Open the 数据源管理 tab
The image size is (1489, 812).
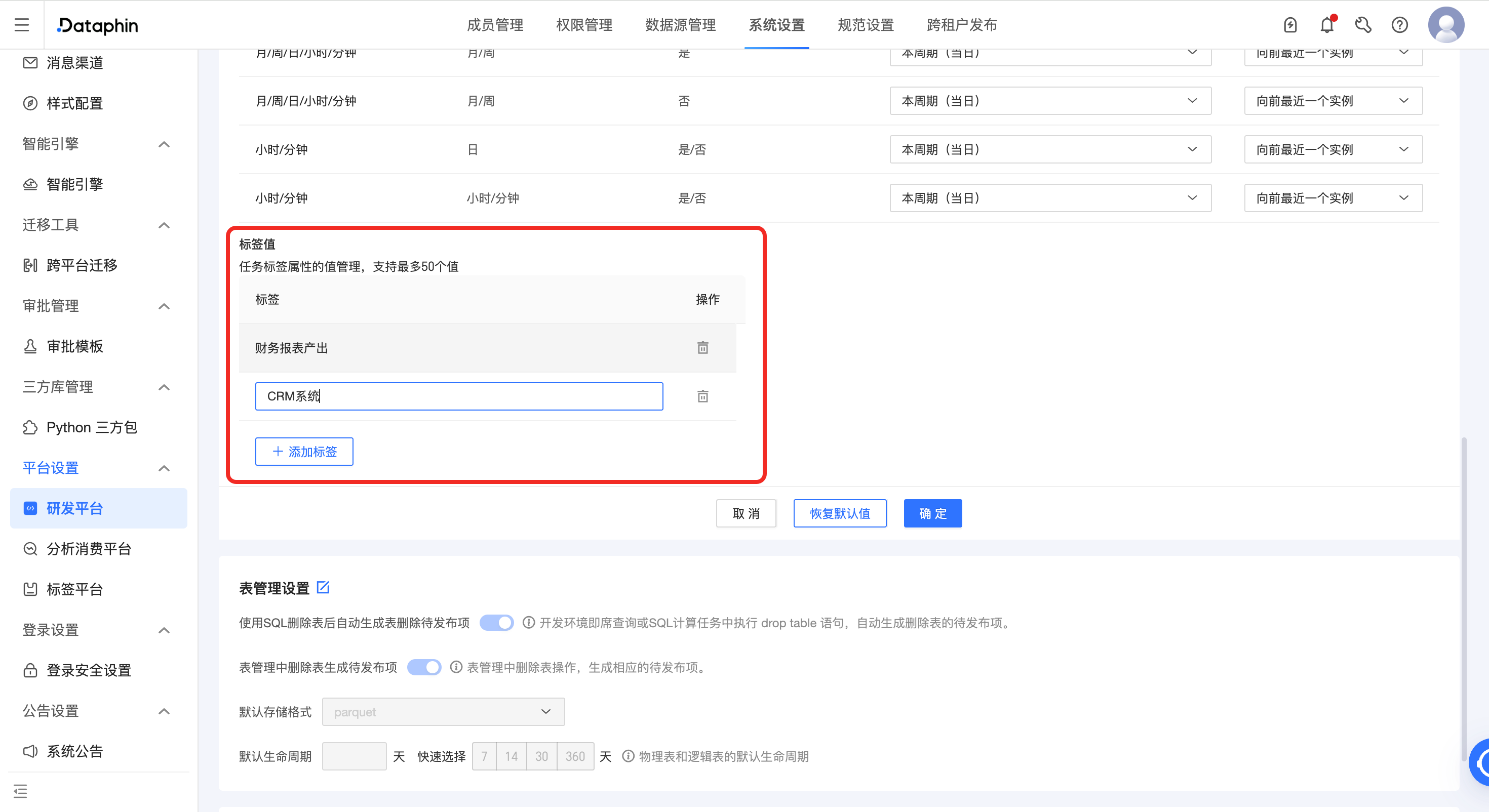(x=680, y=25)
